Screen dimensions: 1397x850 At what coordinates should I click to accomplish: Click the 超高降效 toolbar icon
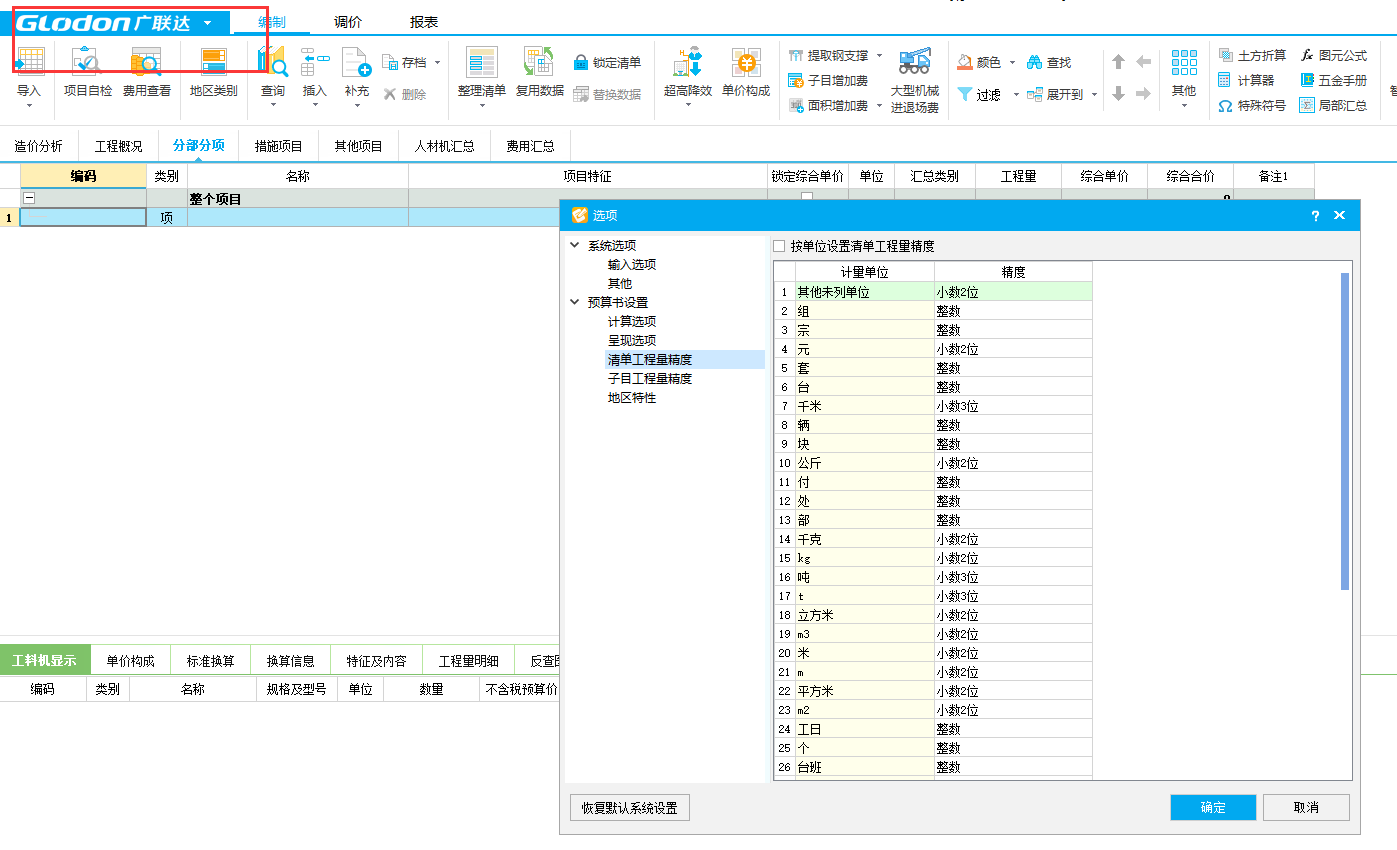(688, 62)
